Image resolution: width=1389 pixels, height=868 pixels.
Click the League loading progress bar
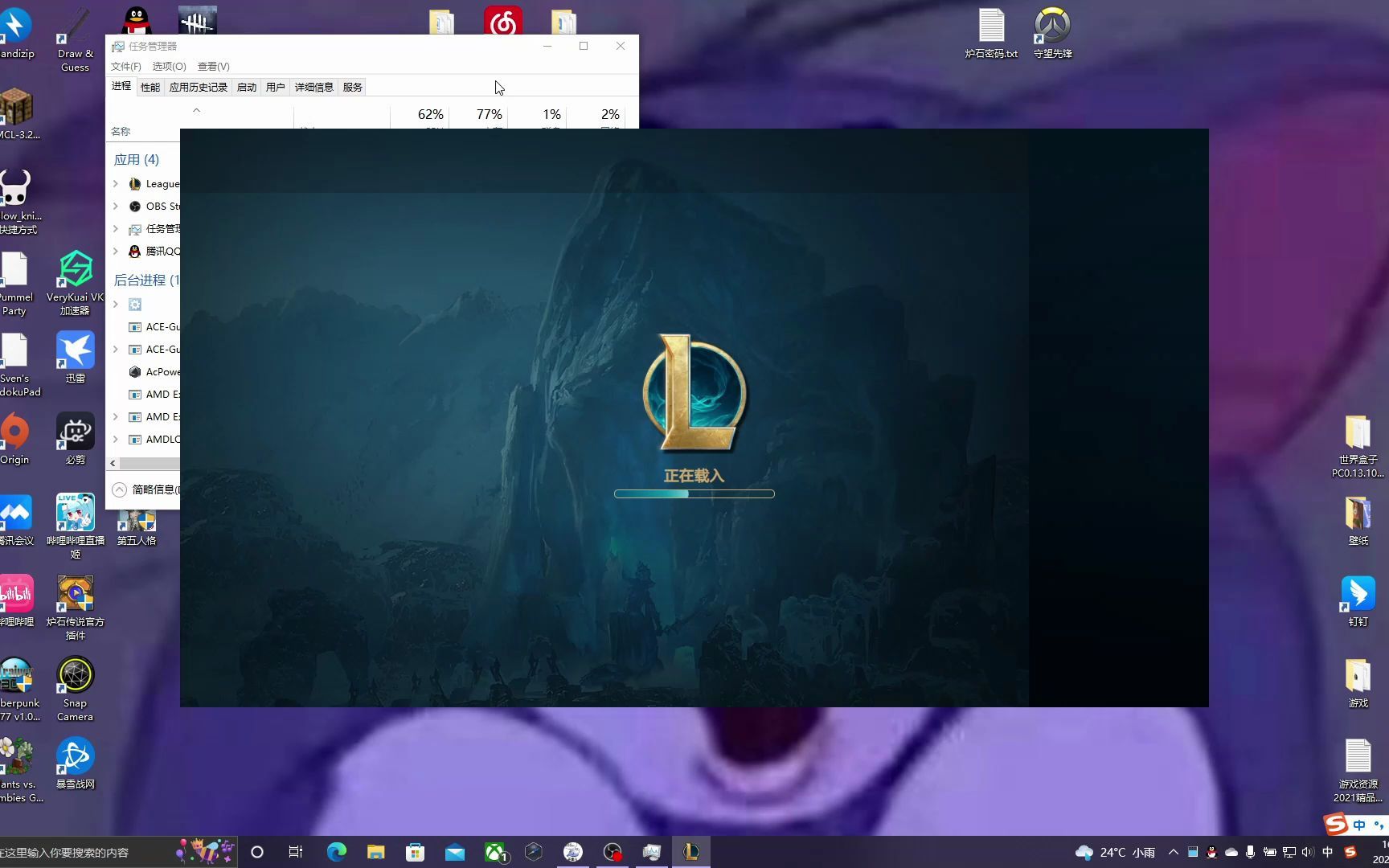tap(694, 494)
